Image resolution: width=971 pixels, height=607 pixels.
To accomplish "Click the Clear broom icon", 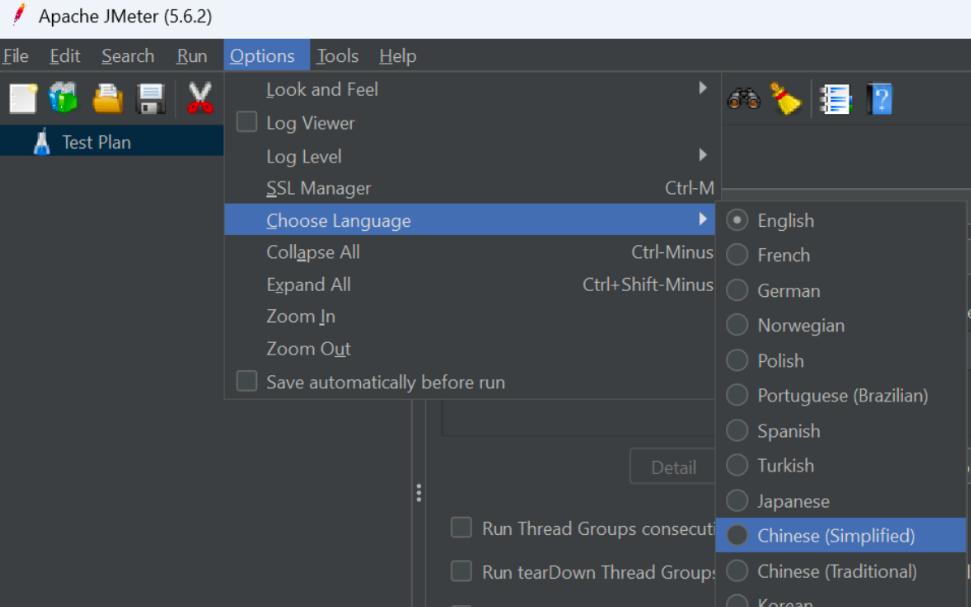I will coord(786,98).
